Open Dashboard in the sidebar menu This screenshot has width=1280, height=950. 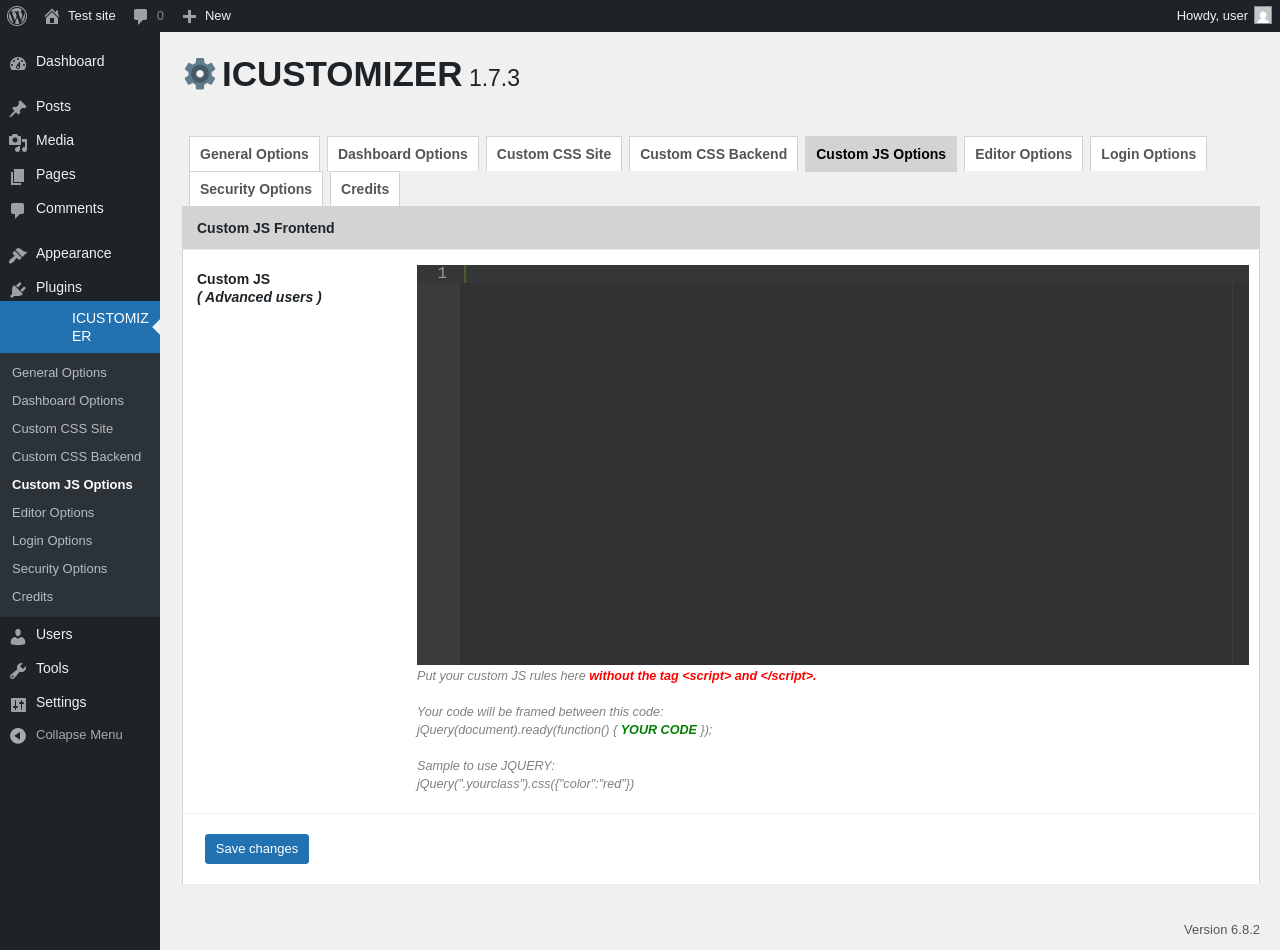[x=80, y=61]
